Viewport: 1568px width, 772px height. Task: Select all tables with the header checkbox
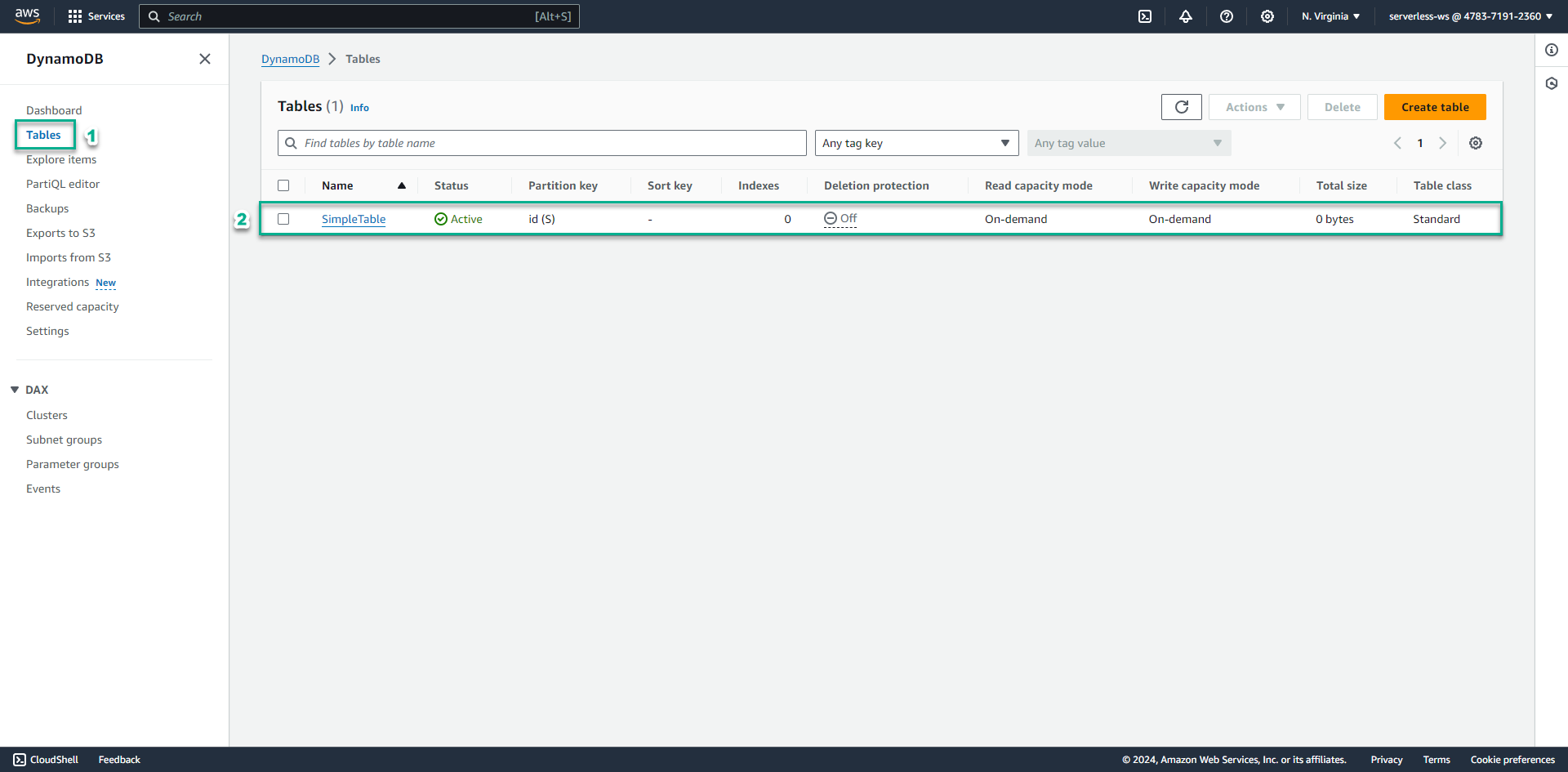283,185
